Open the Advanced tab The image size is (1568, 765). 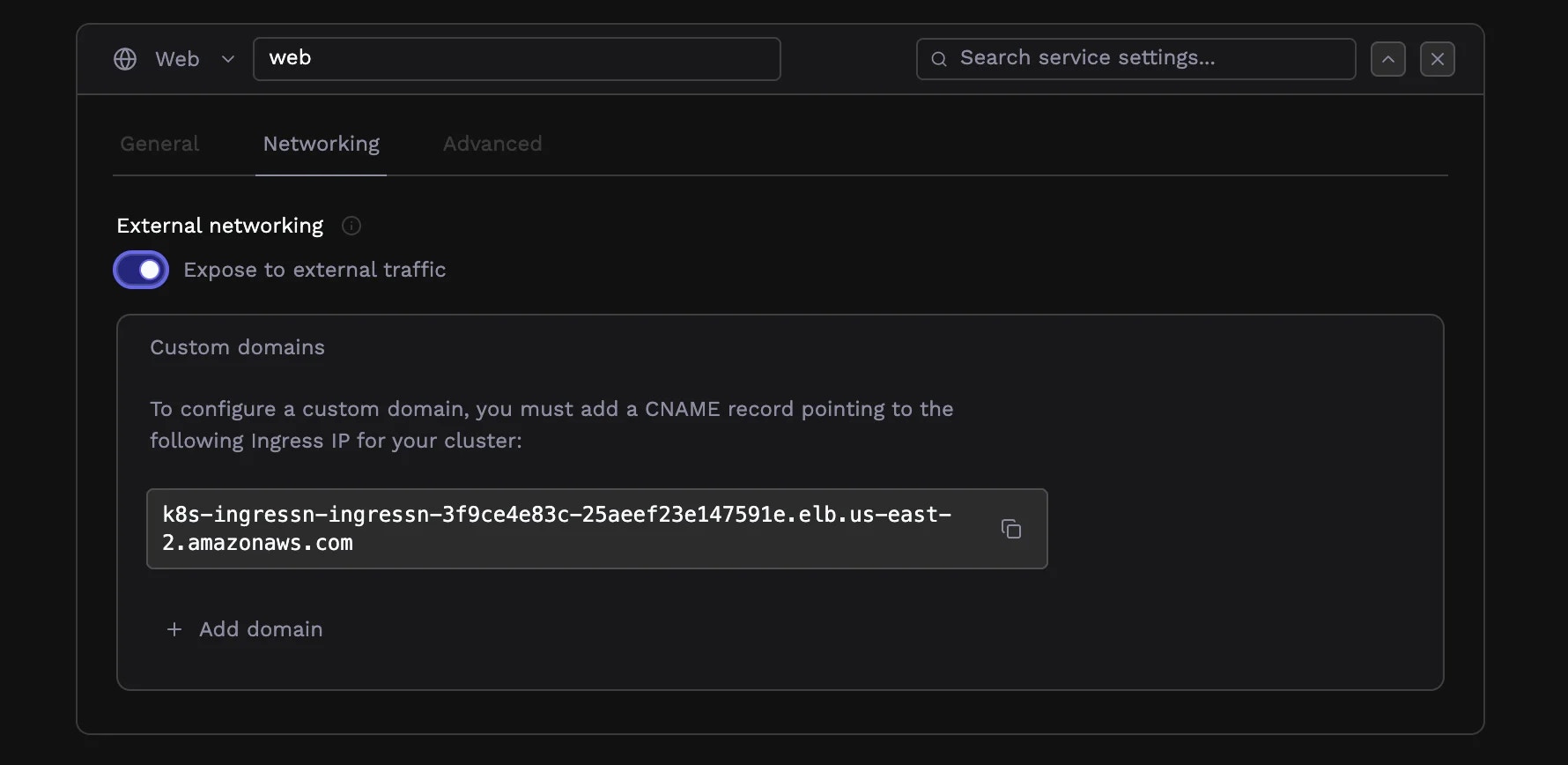click(x=492, y=144)
